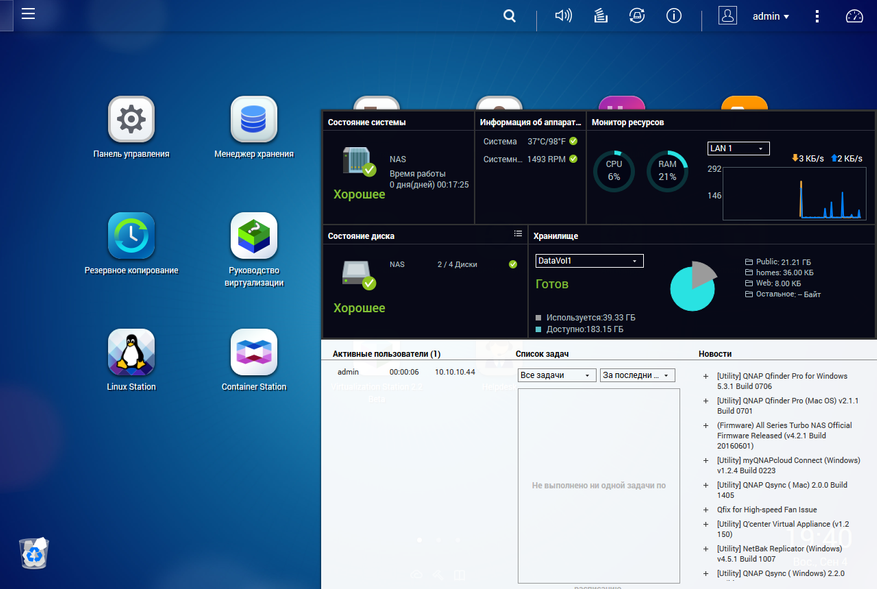The width and height of the screenshot is (877, 589).
Task: Click Используется:39.33 ГБ legend entry
Action: [585, 318]
